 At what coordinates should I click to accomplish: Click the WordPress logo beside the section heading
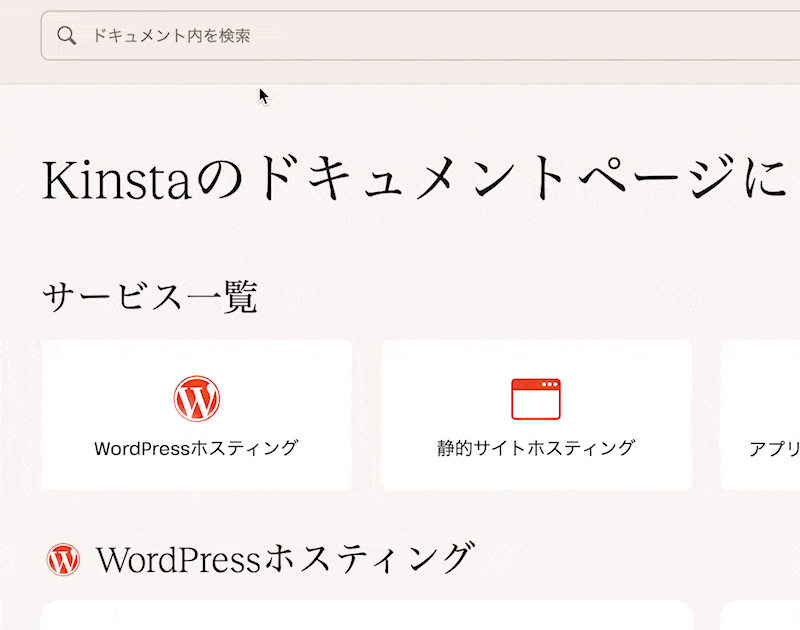(63, 560)
